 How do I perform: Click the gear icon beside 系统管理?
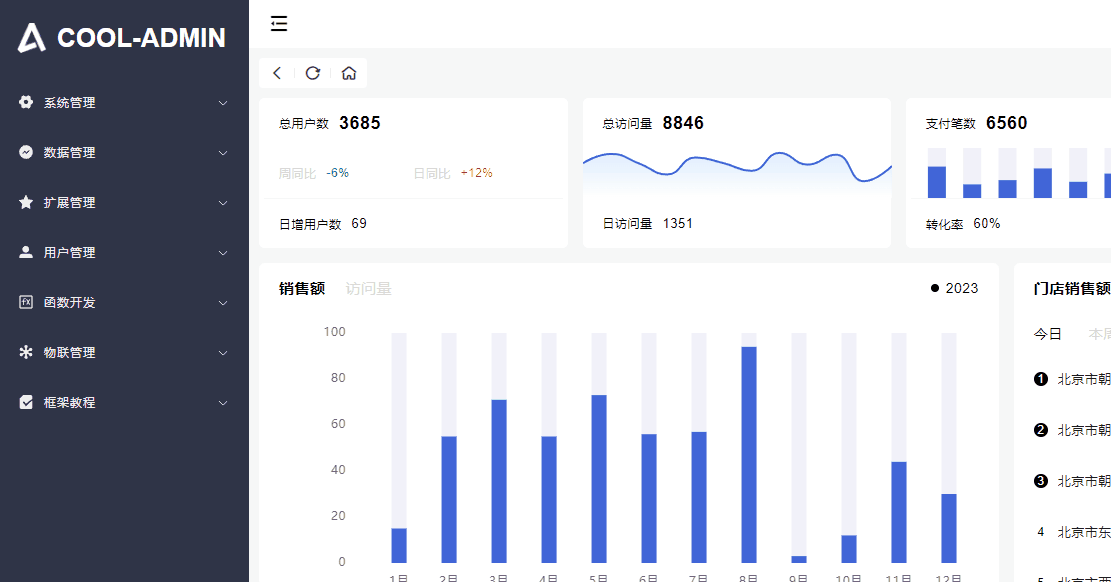pos(26,102)
